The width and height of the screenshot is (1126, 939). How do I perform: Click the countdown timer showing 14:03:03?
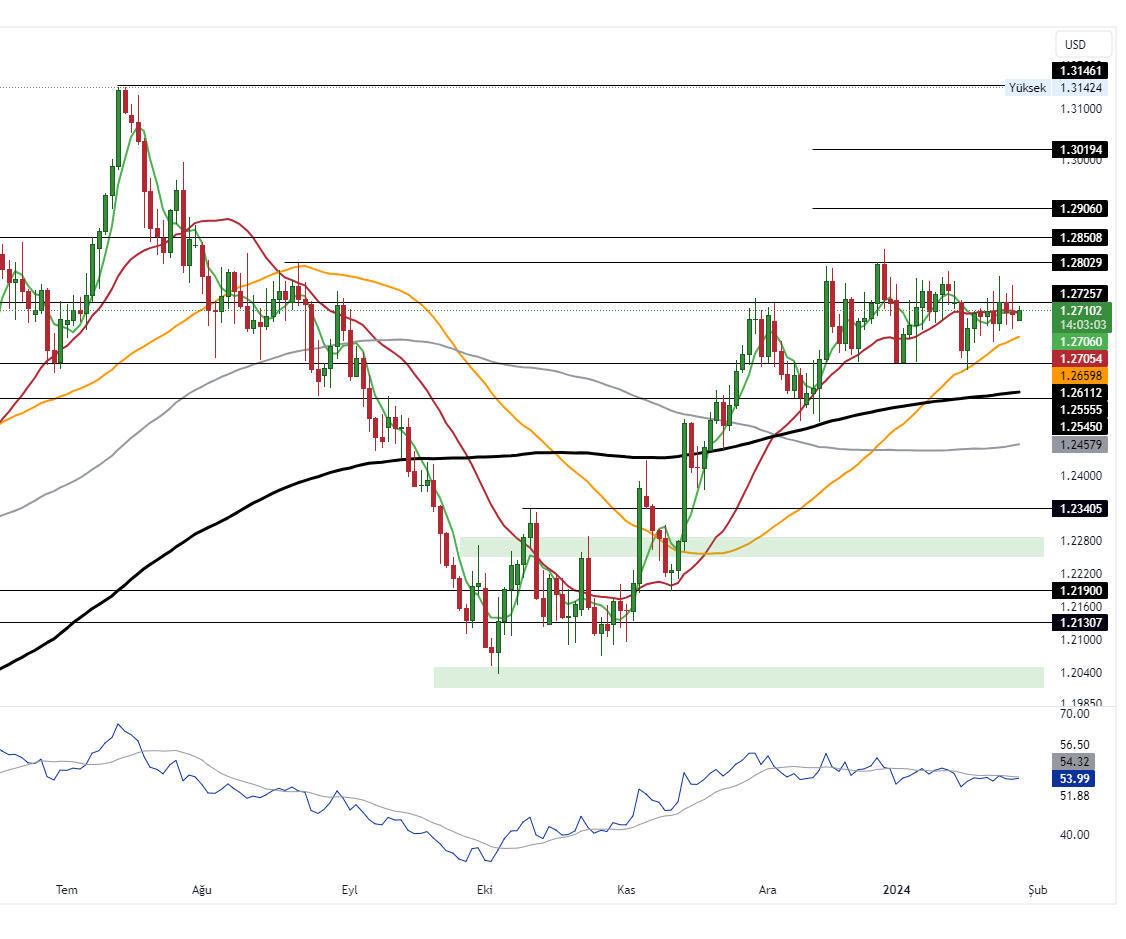pyautogui.click(x=1079, y=326)
